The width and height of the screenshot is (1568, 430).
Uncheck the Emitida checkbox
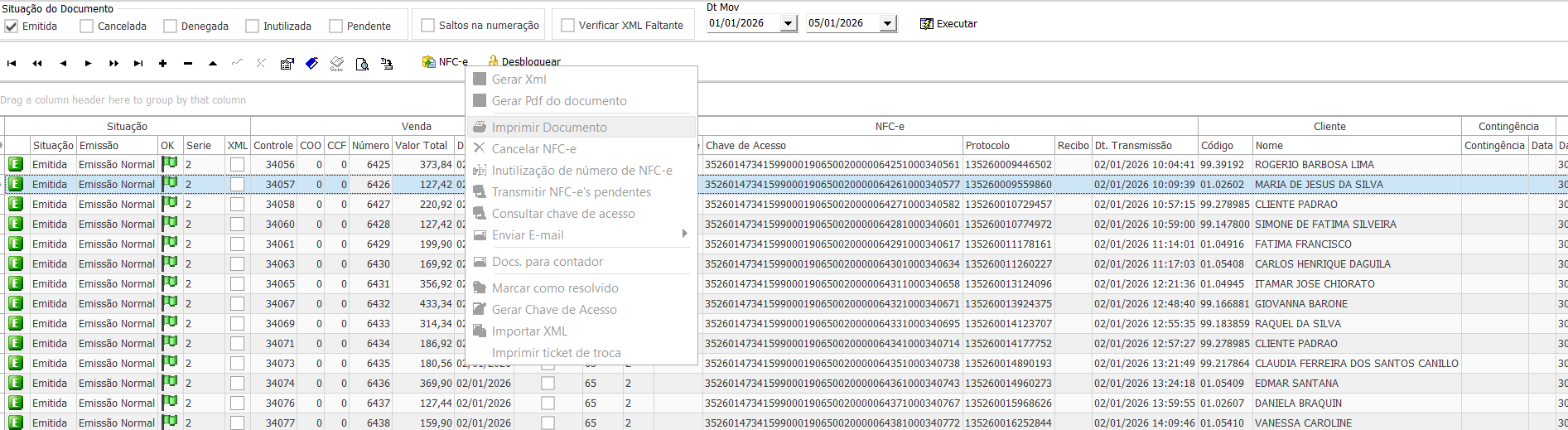pyautogui.click(x=12, y=26)
